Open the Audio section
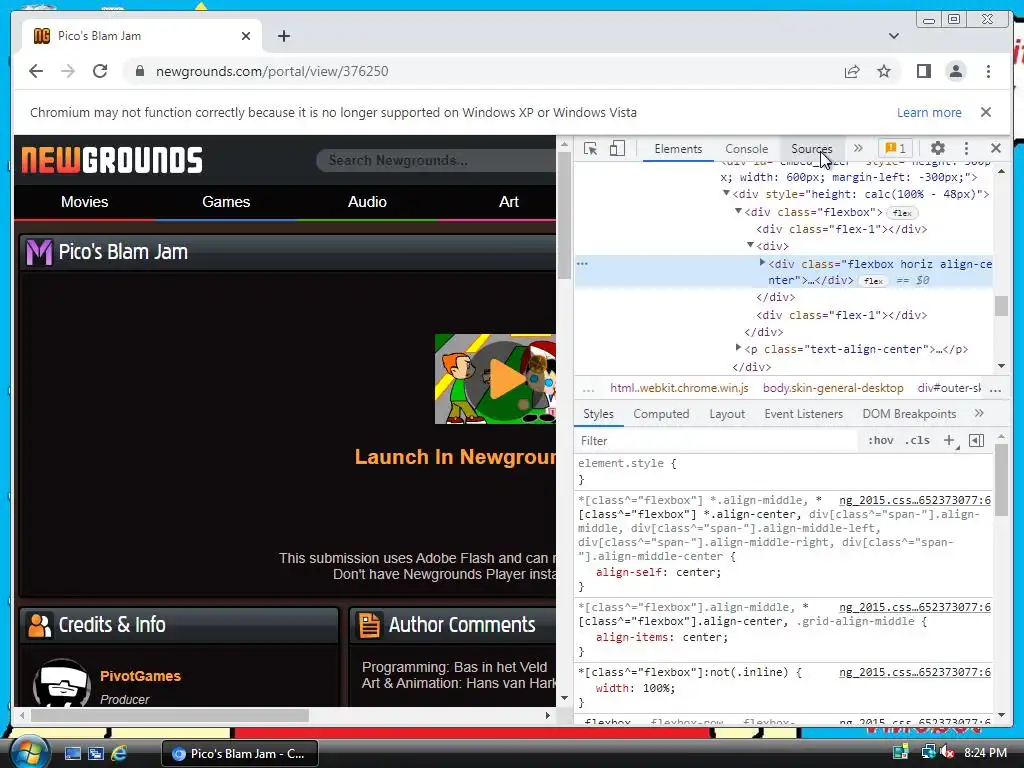The image size is (1024, 768). (x=367, y=202)
